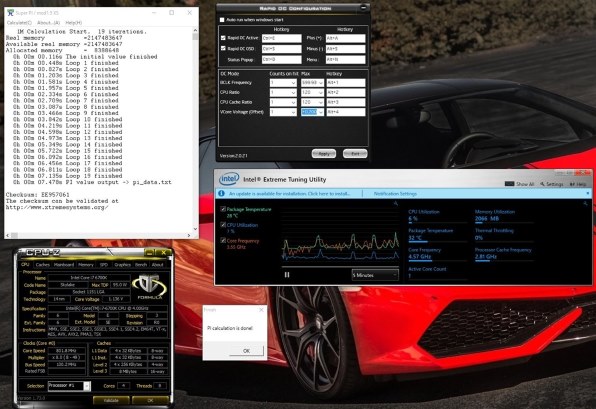Switch to the Mainboard tab in CPU-Z
Image resolution: width=596 pixels, height=409 pixels.
(x=63, y=265)
